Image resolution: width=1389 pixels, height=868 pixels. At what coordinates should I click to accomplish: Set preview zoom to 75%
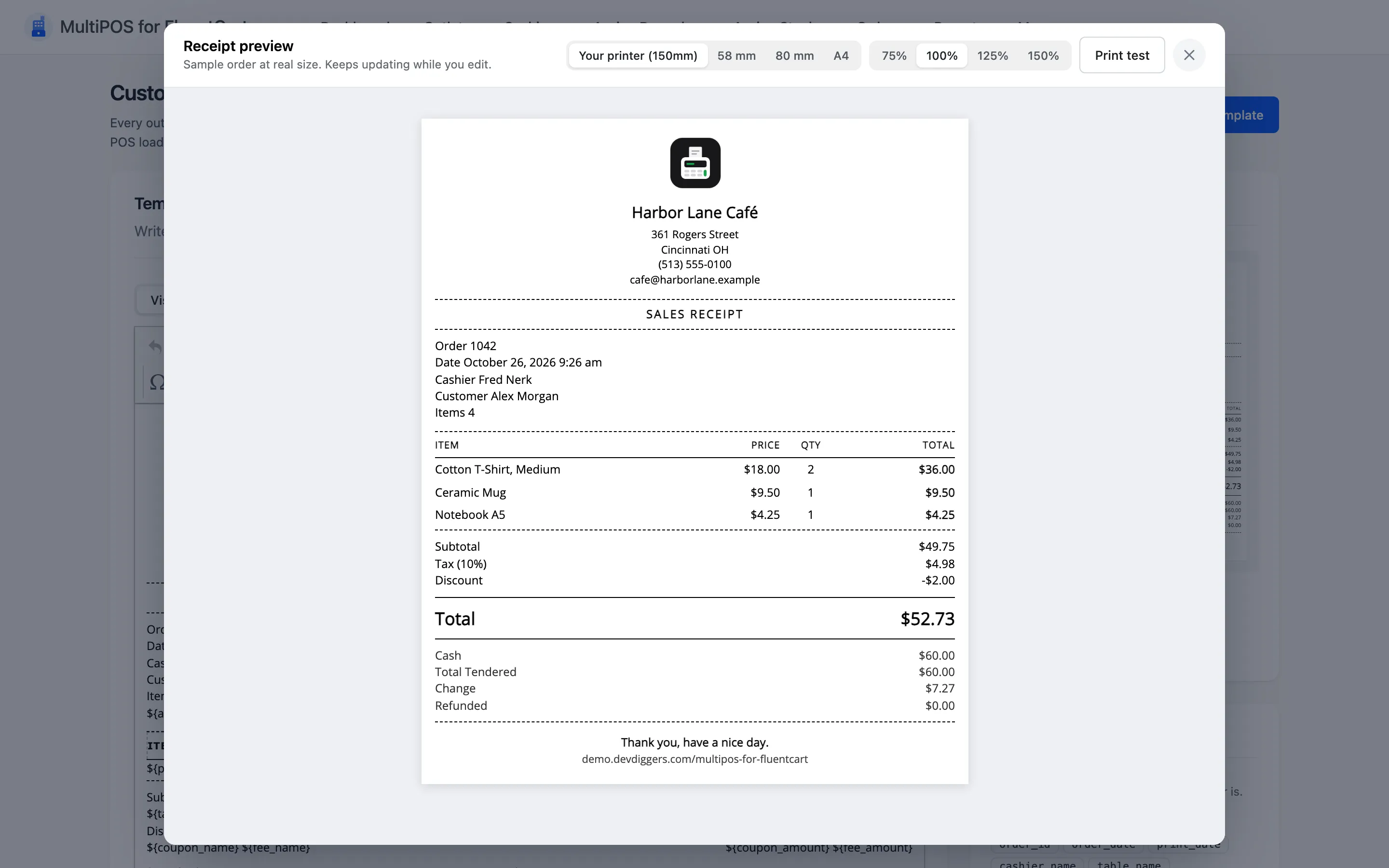[894, 55]
